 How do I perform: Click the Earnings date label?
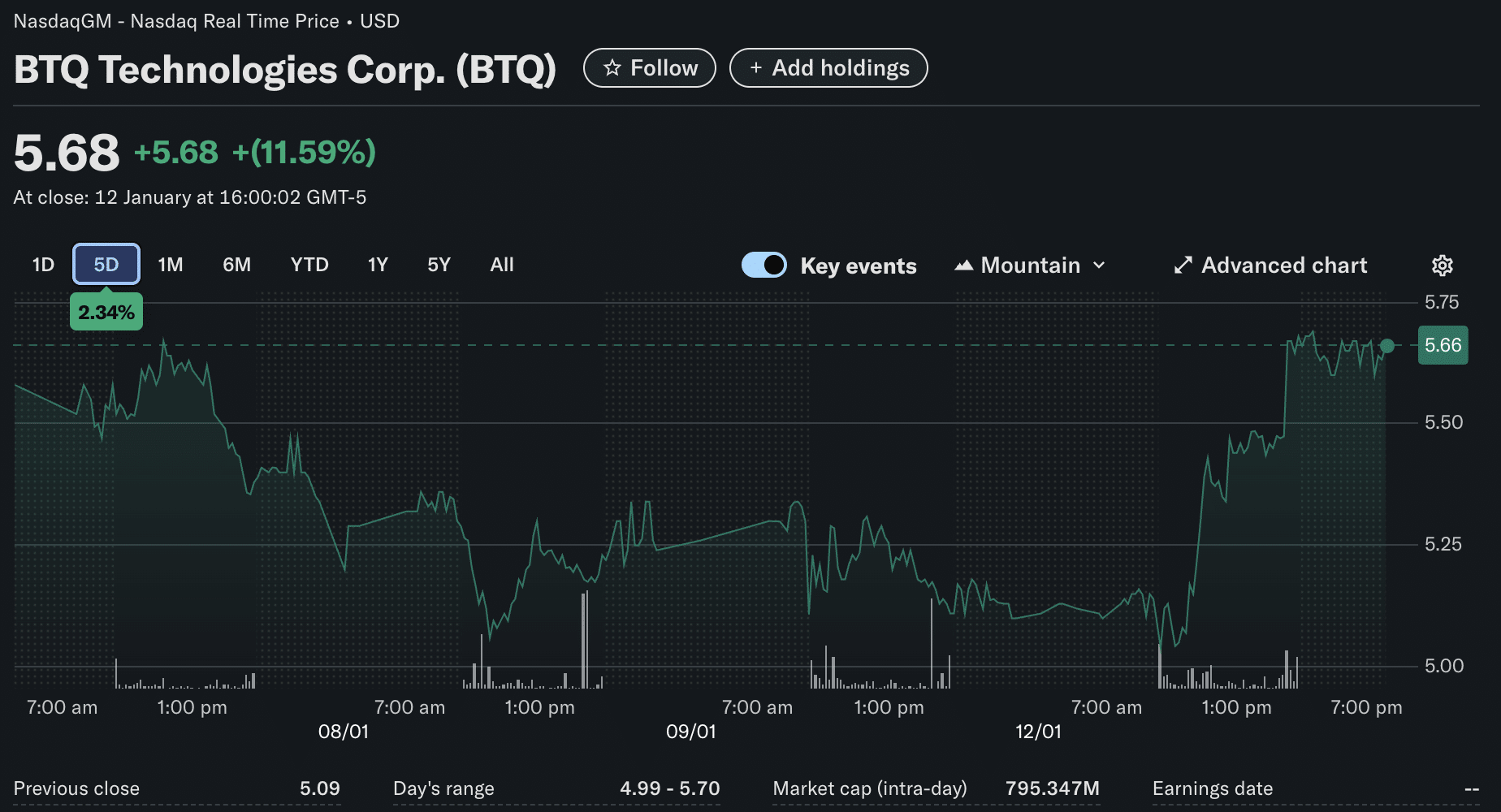pyautogui.click(x=1212, y=788)
